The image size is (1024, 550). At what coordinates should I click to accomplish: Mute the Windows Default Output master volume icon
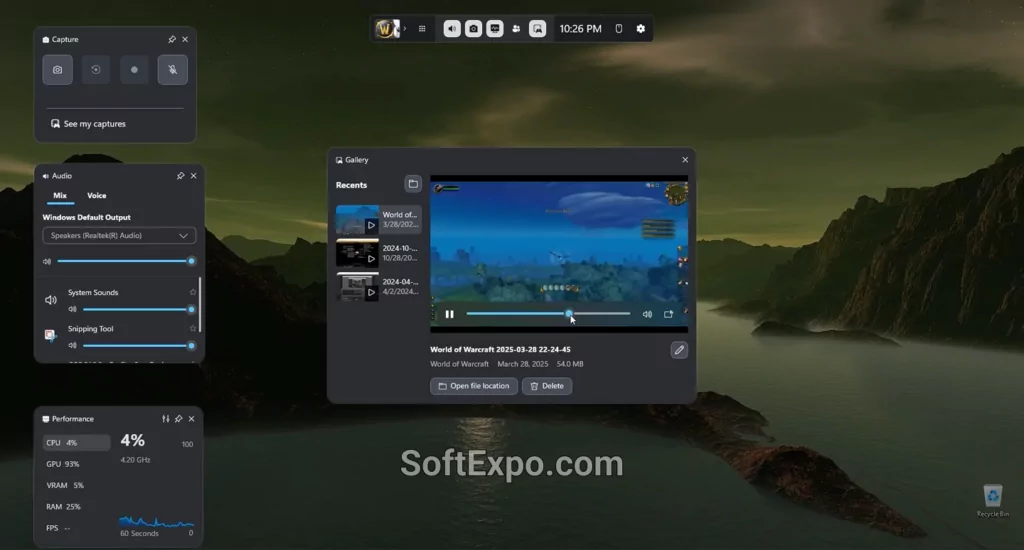pyautogui.click(x=47, y=261)
